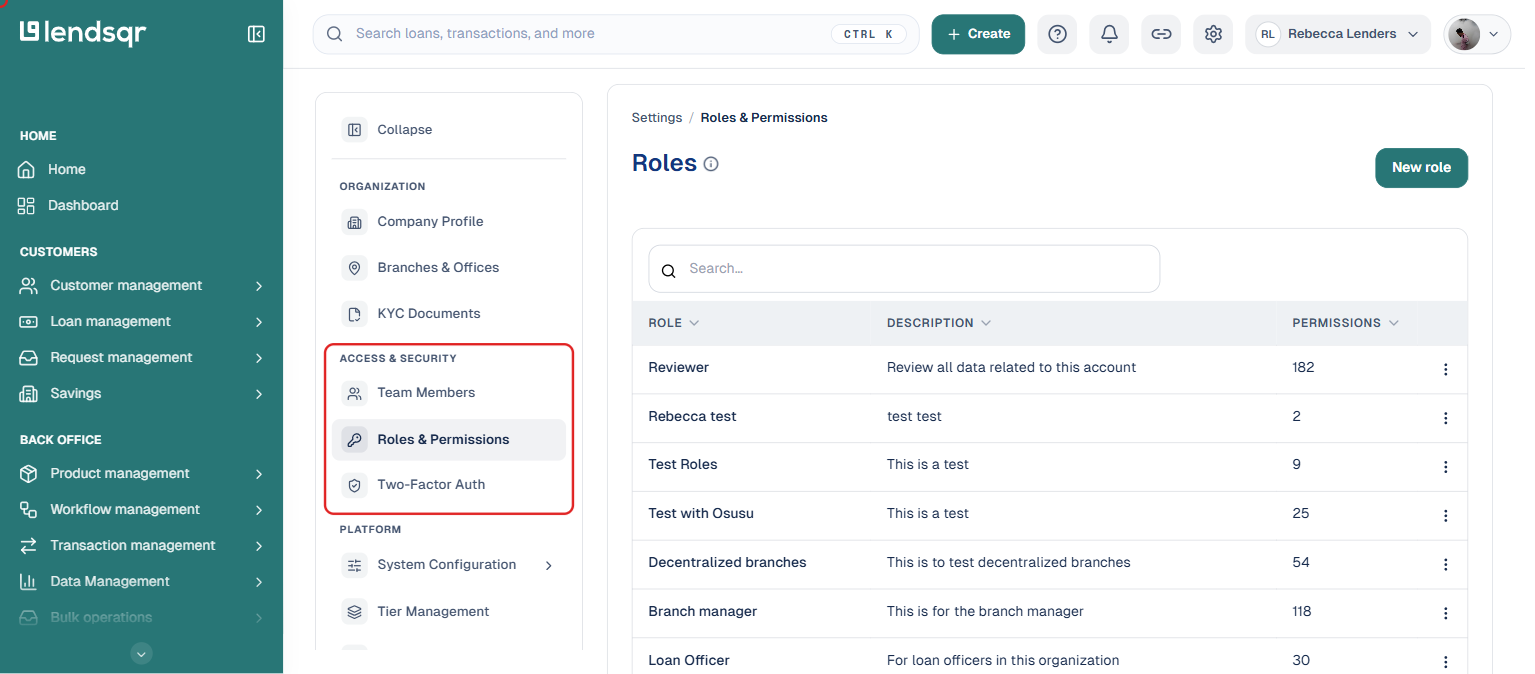Expand Request management menu
The width and height of the screenshot is (1535, 674).
pyautogui.click(x=259, y=358)
